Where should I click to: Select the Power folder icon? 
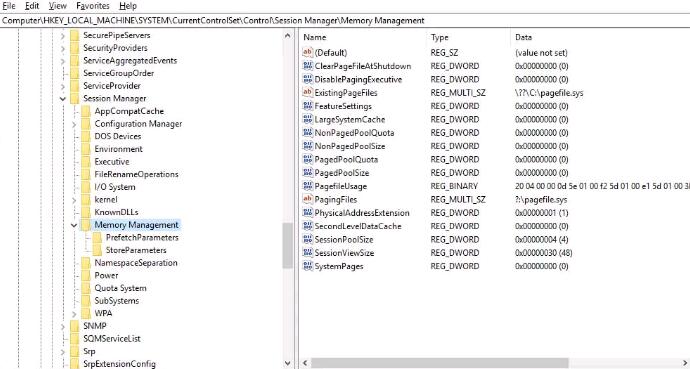click(x=86, y=275)
